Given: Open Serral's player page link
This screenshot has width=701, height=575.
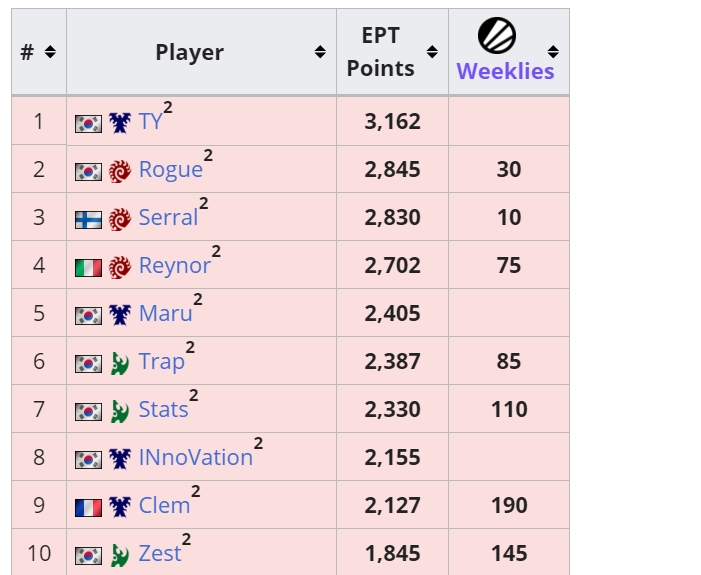Looking at the screenshot, I should coord(168,218).
